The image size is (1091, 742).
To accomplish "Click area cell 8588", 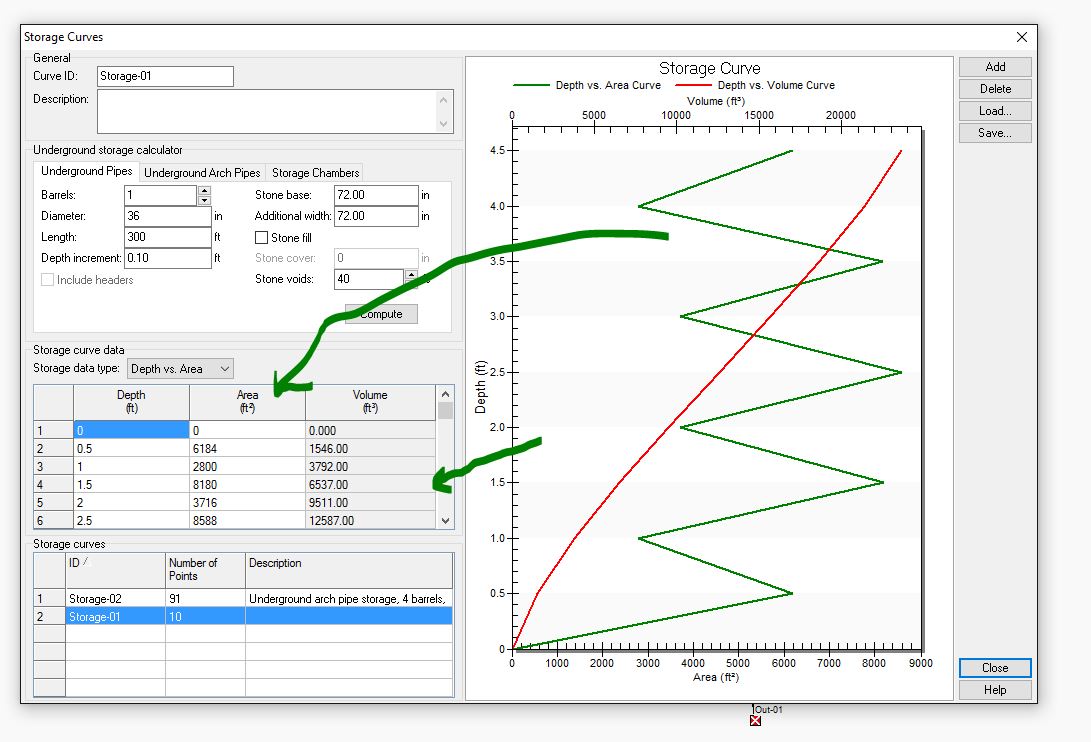I will [247, 521].
